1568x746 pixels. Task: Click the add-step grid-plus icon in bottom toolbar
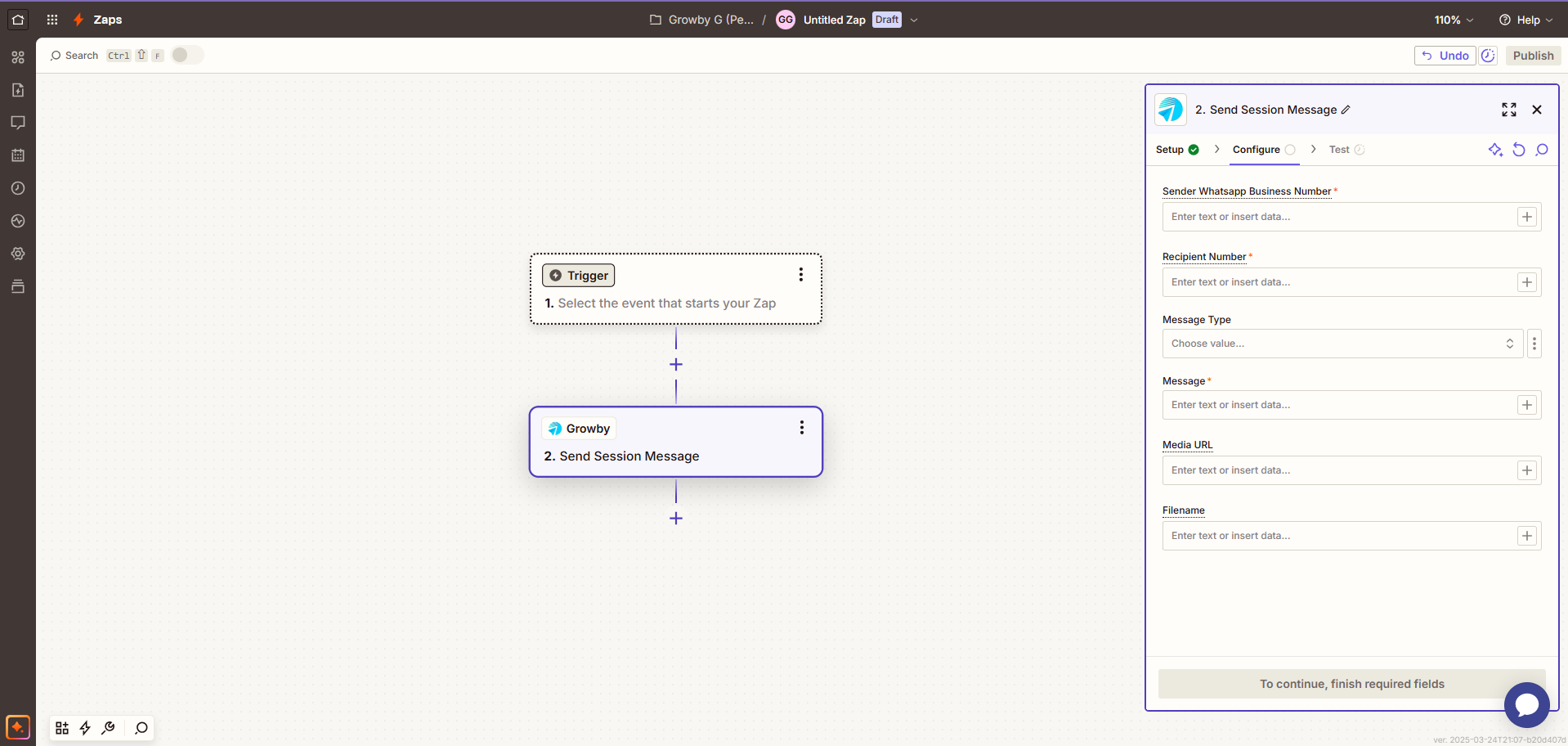click(62, 728)
